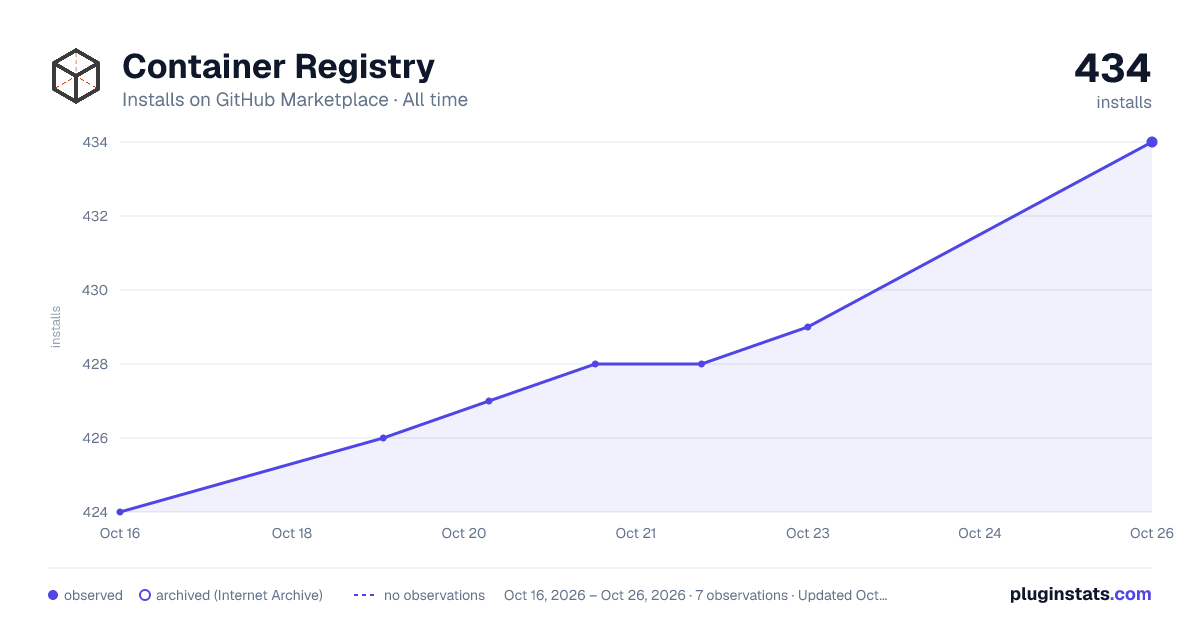Screen dimensions: 1200x630
Task: Click the Container Registry cube logo icon
Action: (x=76, y=76)
